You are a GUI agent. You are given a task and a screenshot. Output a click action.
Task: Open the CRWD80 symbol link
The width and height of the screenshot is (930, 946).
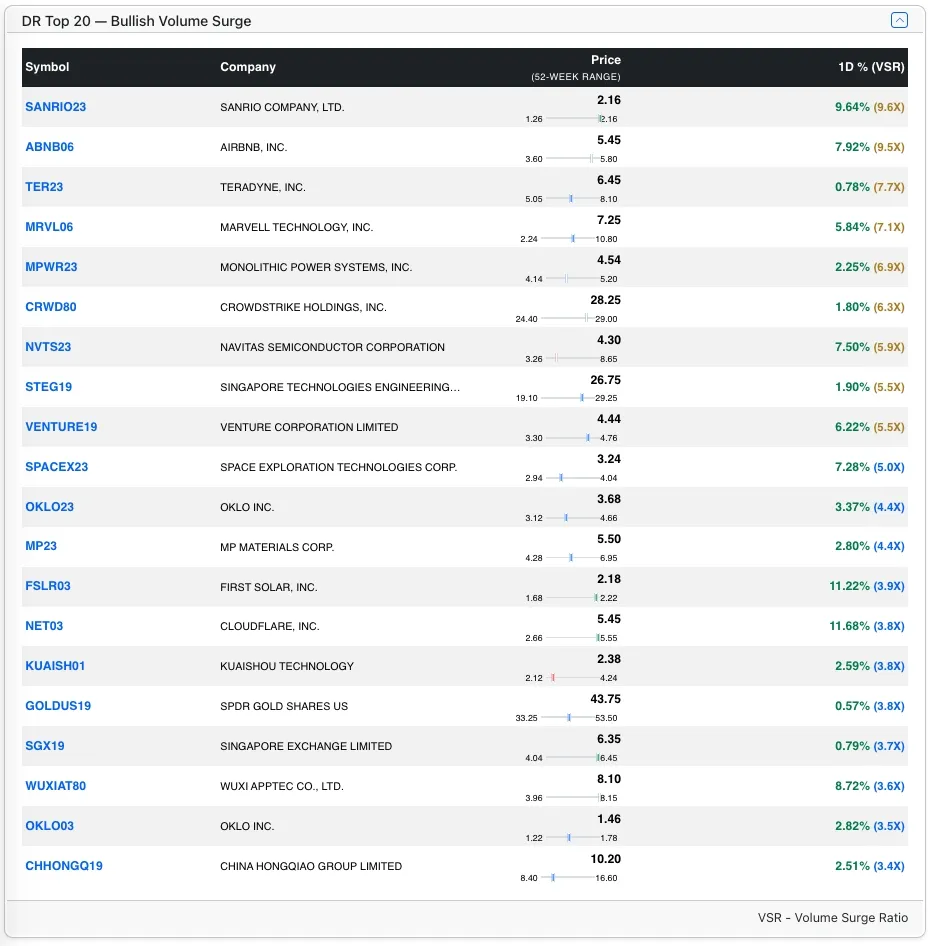(51, 306)
